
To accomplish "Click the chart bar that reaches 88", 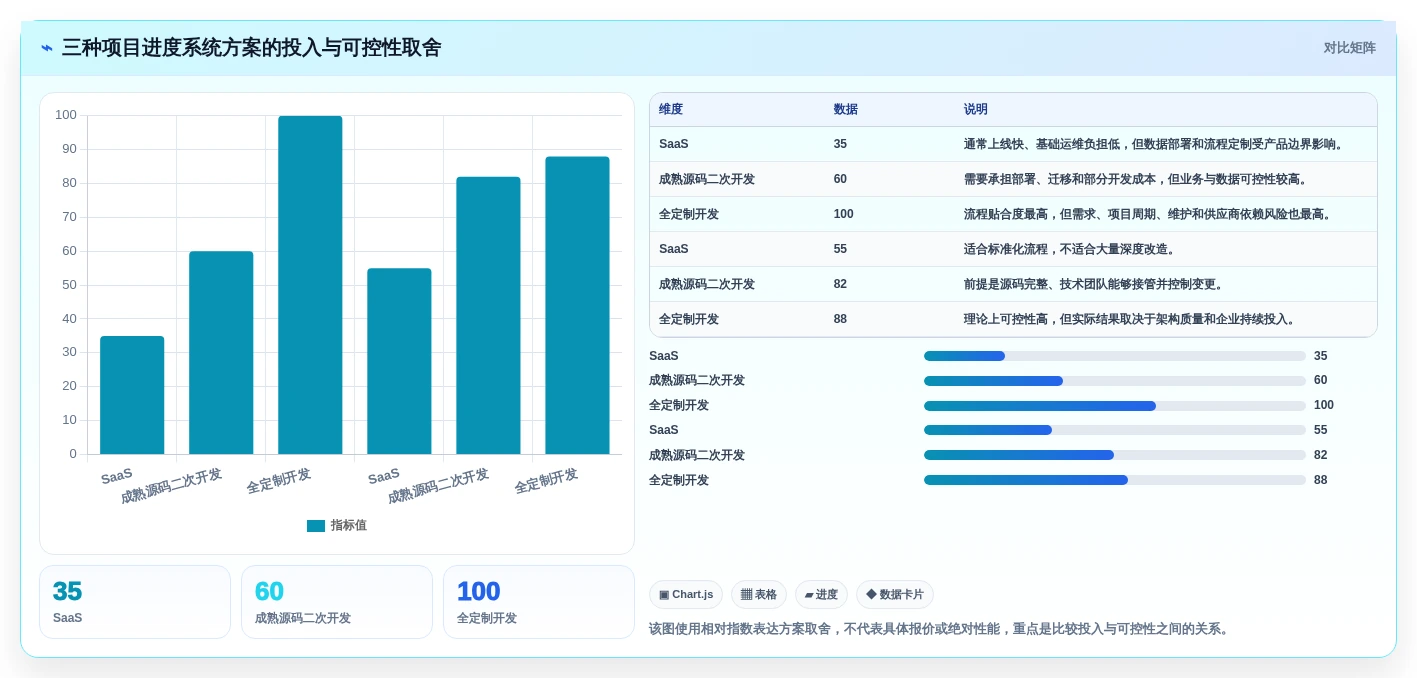I will click(577, 305).
